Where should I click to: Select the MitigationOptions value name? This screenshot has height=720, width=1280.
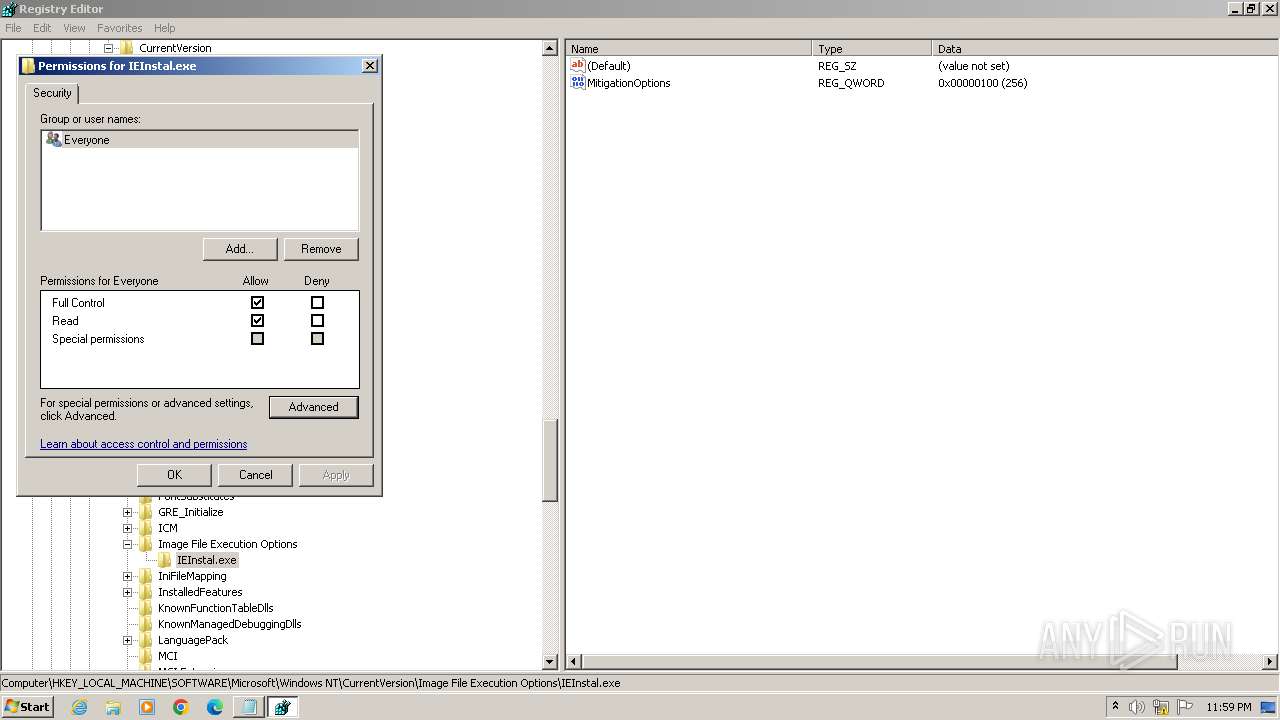pos(628,83)
